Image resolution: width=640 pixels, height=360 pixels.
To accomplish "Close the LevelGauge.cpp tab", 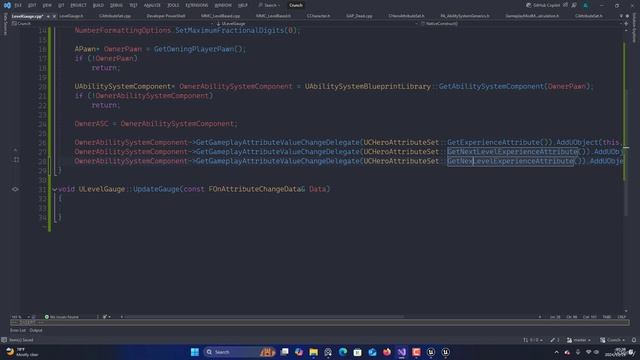I will coord(54,16).
